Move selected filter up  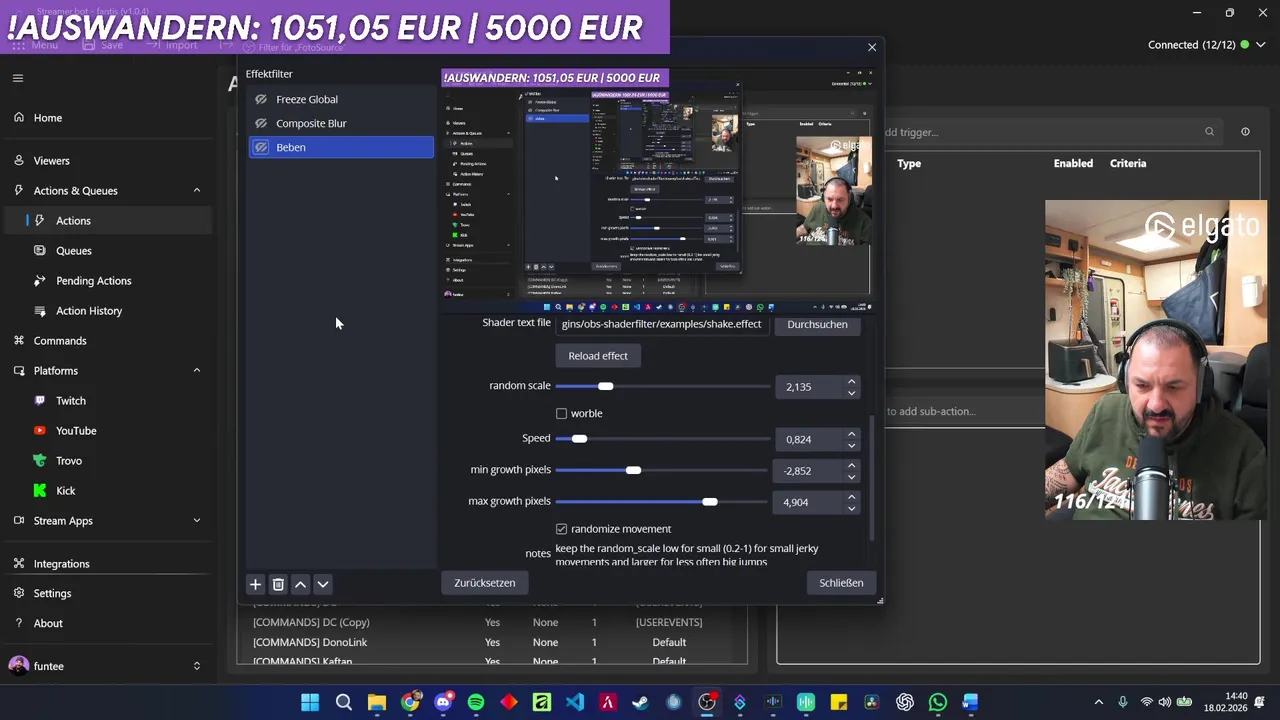tap(300, 584)
